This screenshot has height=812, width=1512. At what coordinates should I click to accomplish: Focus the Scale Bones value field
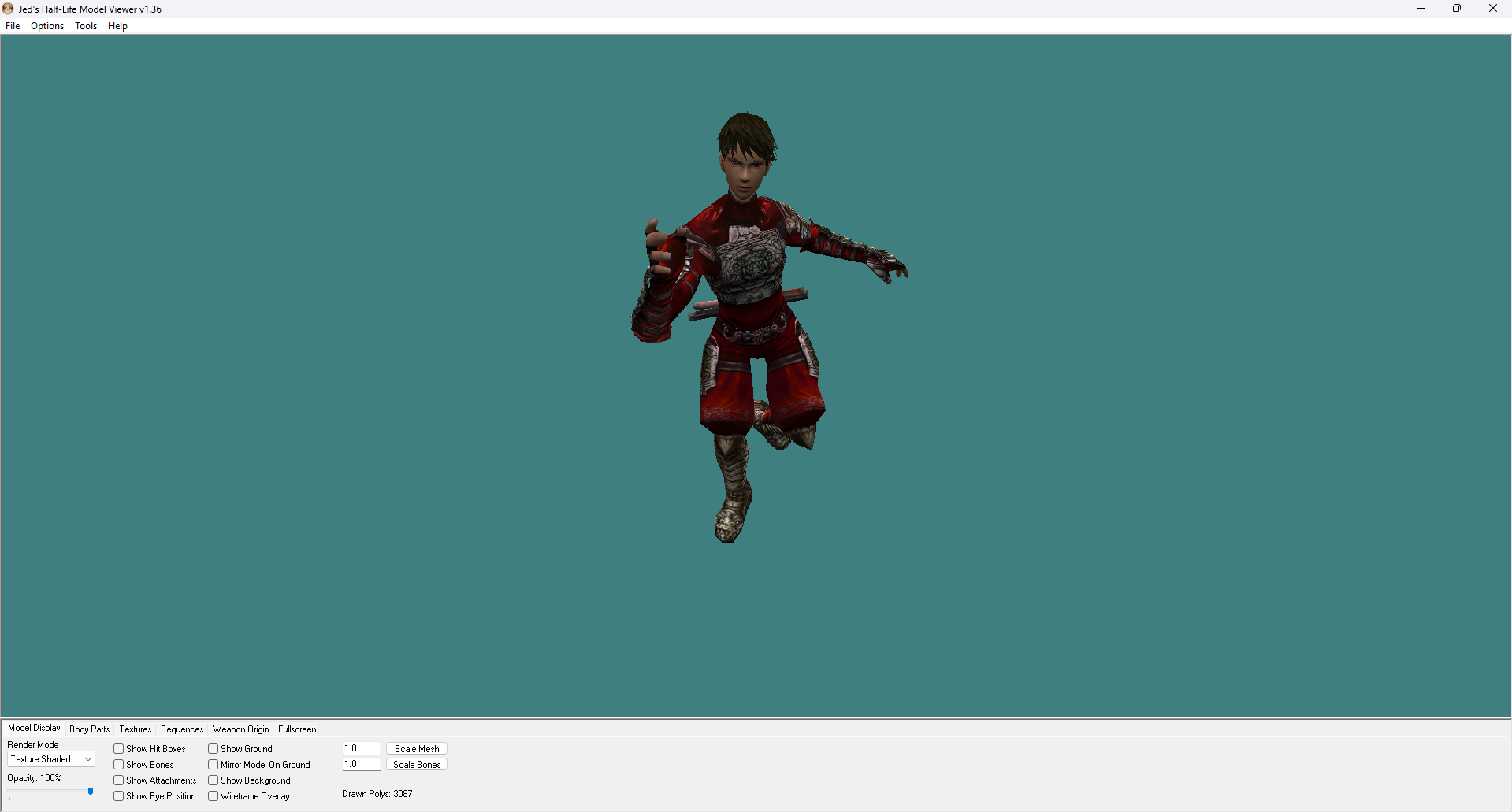tap(362, 764)
